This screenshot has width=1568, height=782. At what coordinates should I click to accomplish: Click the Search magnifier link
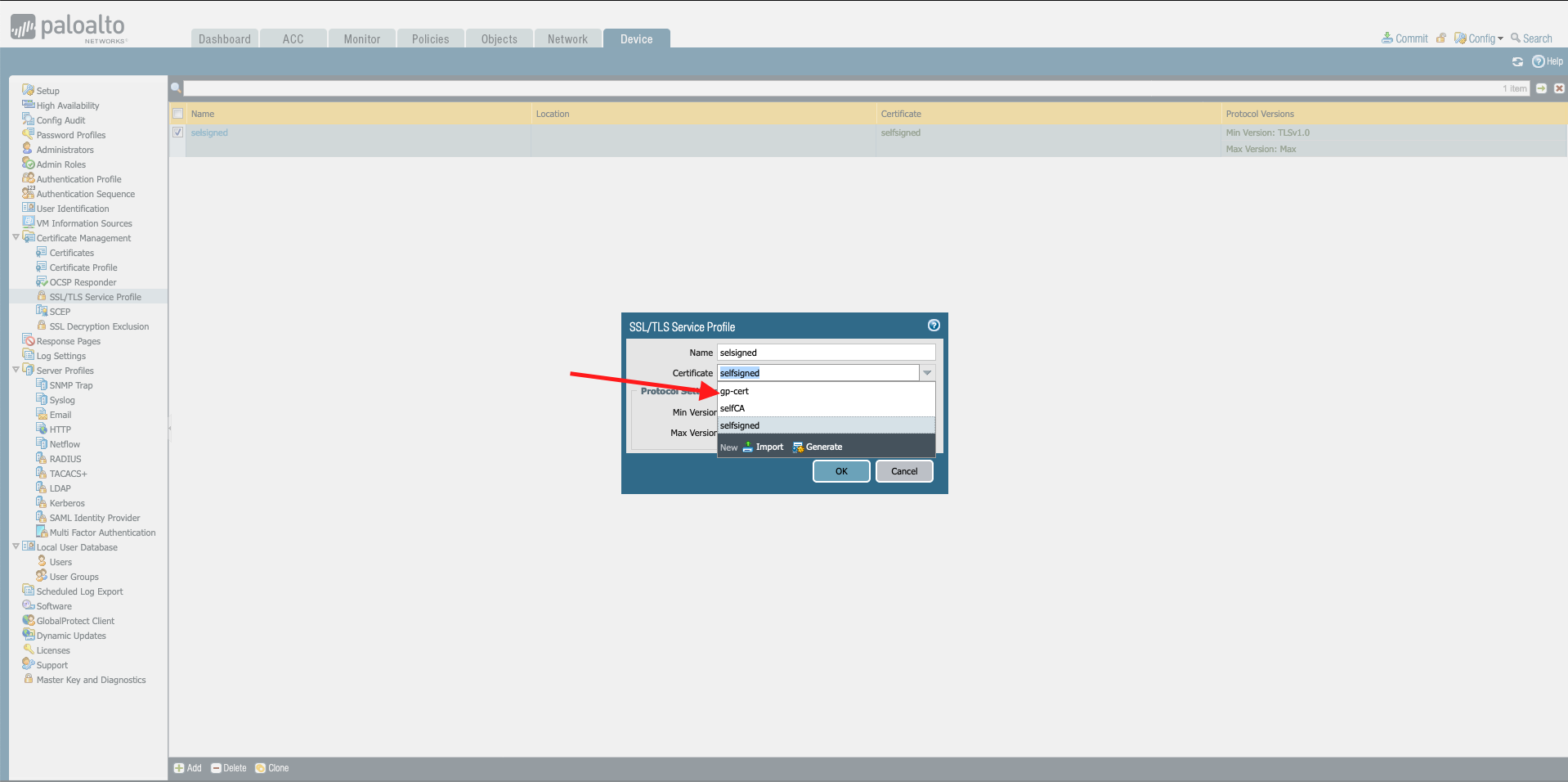pyautogui.click(x=1531, y=38)
